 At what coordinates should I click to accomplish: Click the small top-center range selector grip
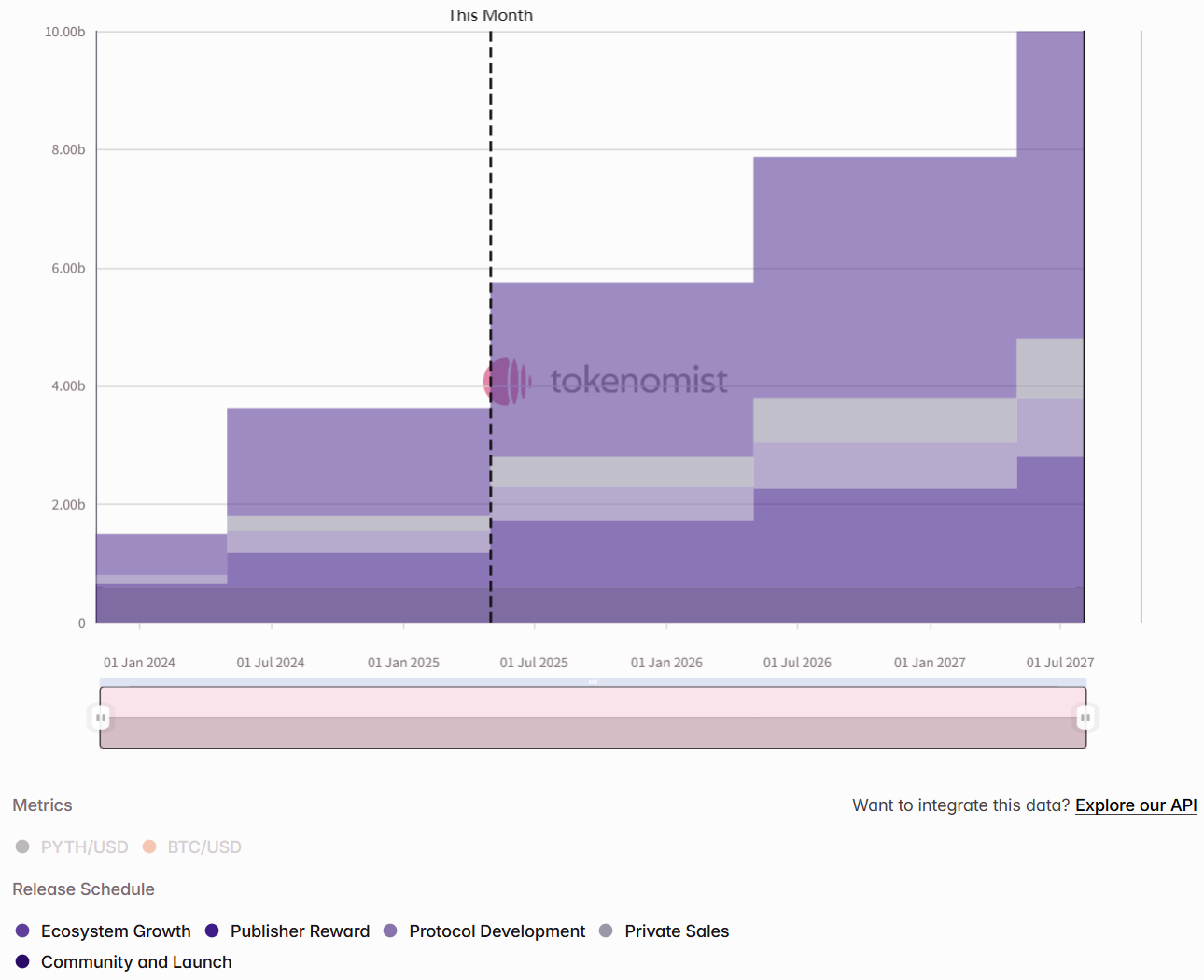click(593, 682)
